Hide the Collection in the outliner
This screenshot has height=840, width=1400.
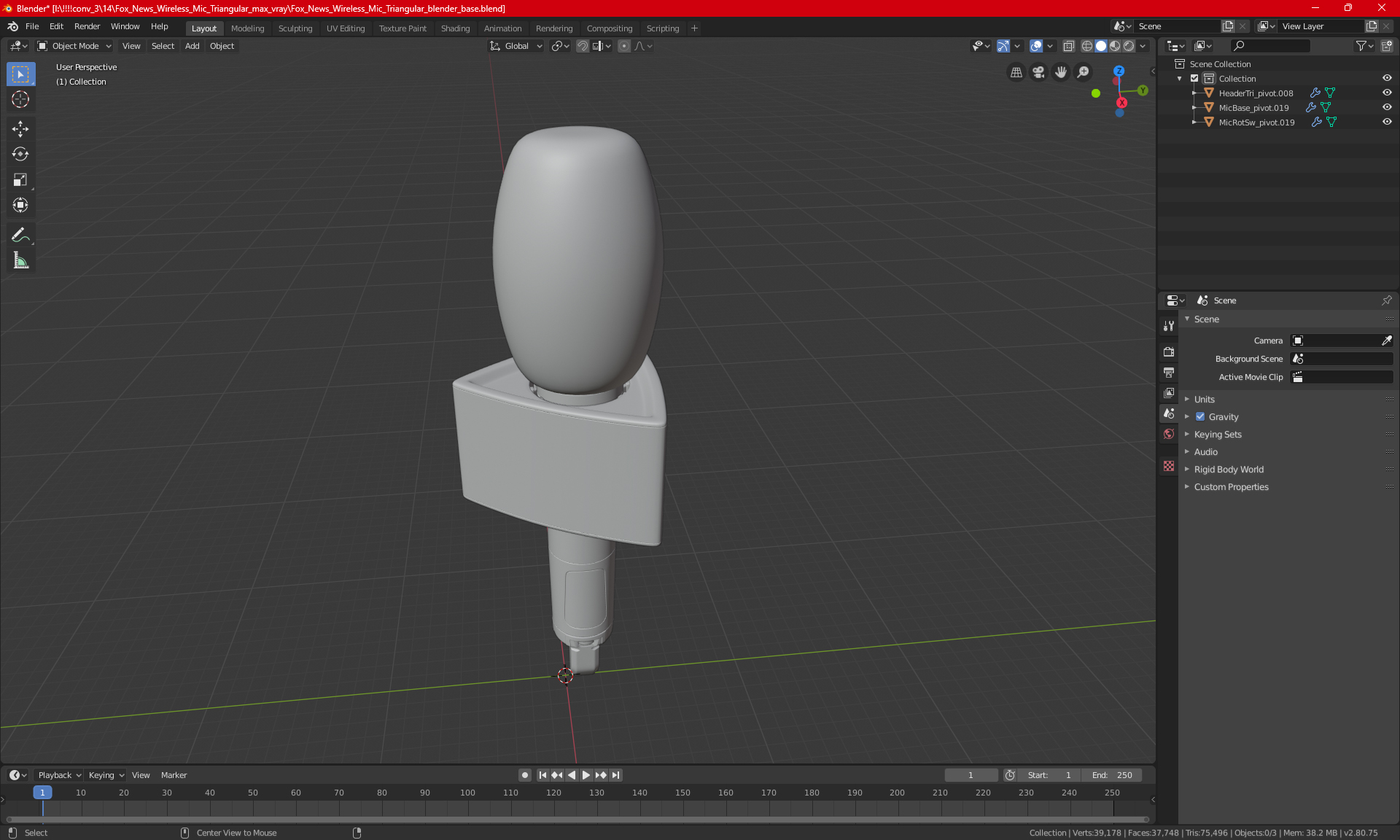1387,79
